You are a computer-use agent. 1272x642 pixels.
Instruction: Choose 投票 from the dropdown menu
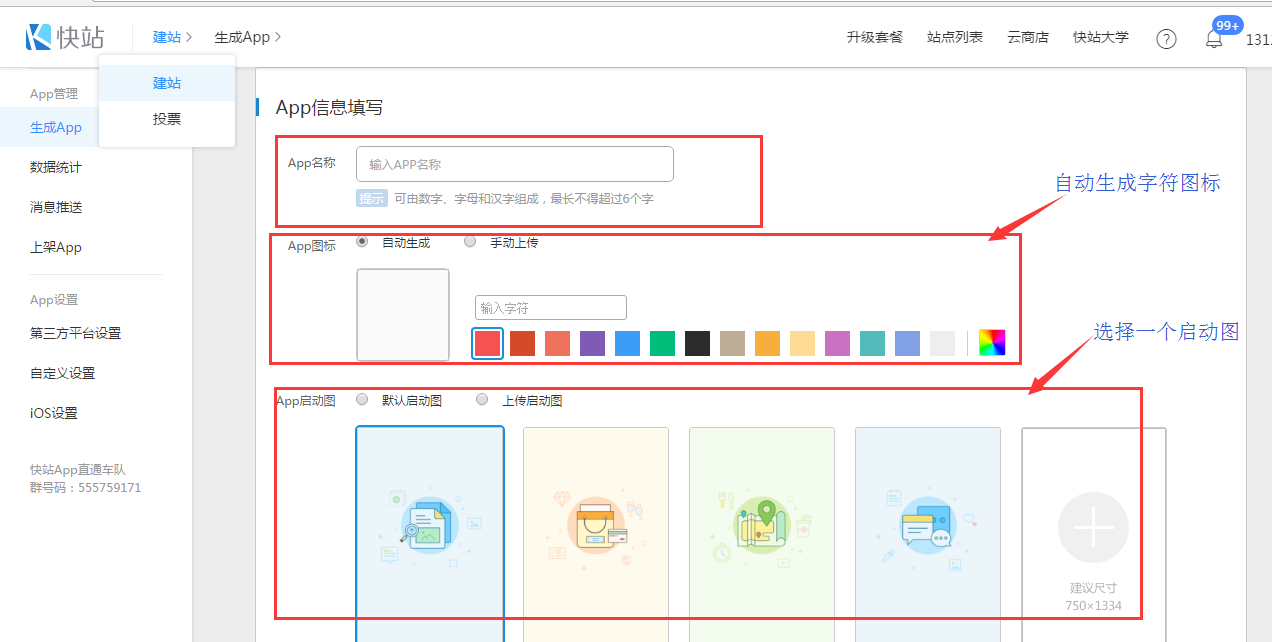[x=167, y=119]
